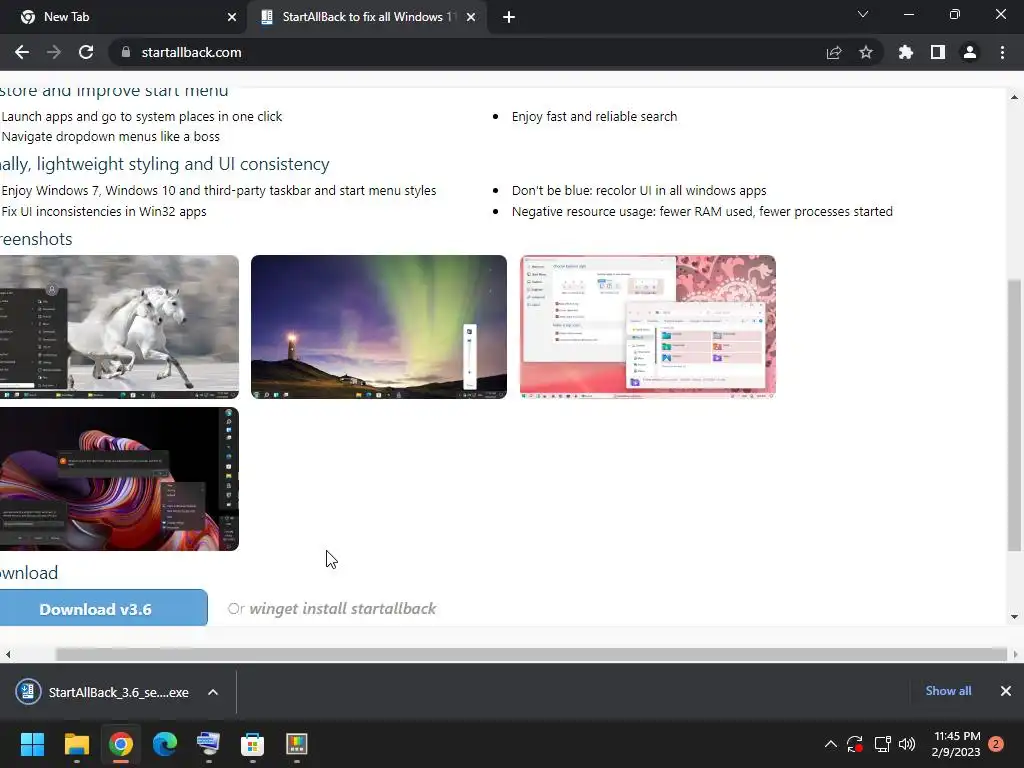Click the scroll left arrow
1024x768 pixels.
click(x=8, y=654)
